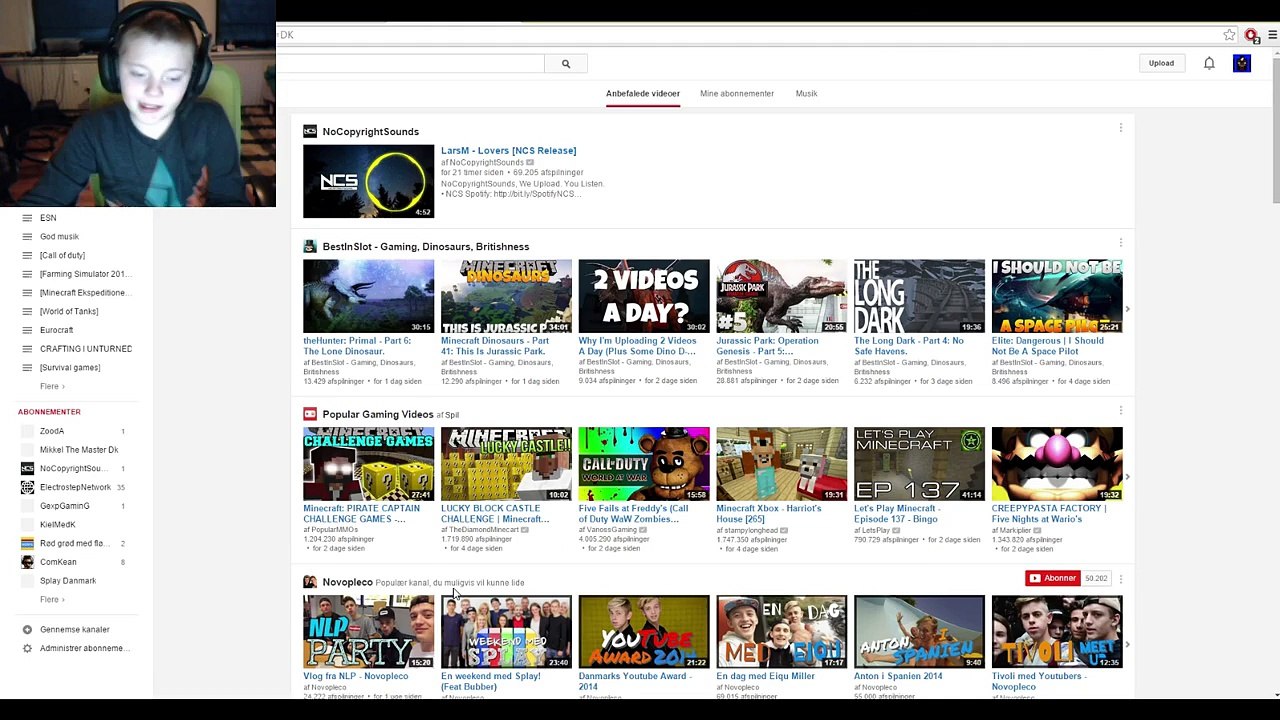Image resolution: width=1280 pixels, height=720 pixels.
Task: Open Five Nights at Freddy's Call of Duty title
Action: click(633, 514)
